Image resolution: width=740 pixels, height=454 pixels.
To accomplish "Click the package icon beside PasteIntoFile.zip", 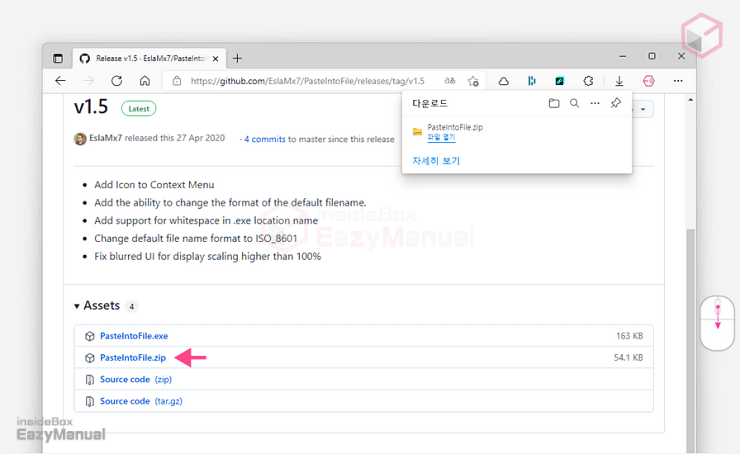I will pos(90,358).
